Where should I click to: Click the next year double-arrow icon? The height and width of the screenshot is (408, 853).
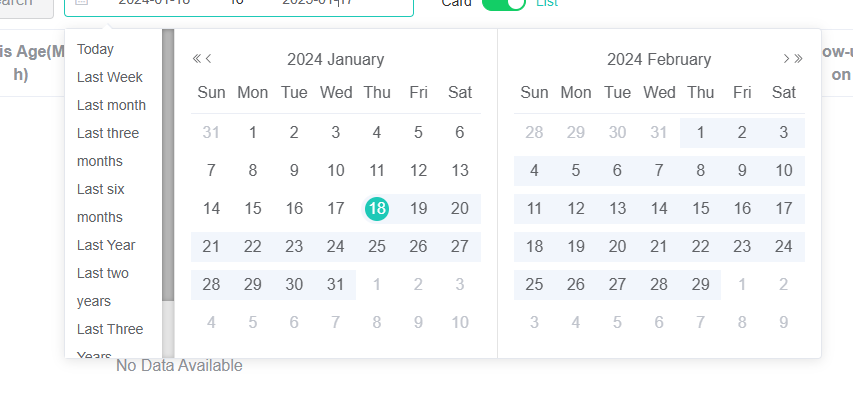click(798, 59)
